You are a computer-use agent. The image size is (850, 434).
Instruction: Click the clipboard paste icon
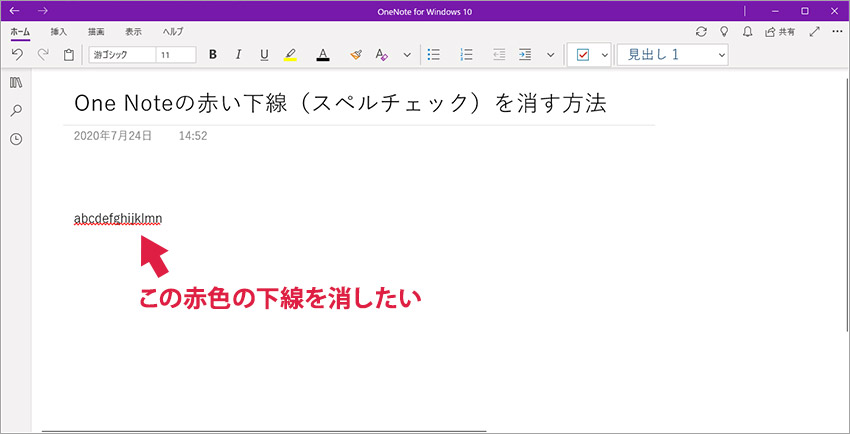68,55
